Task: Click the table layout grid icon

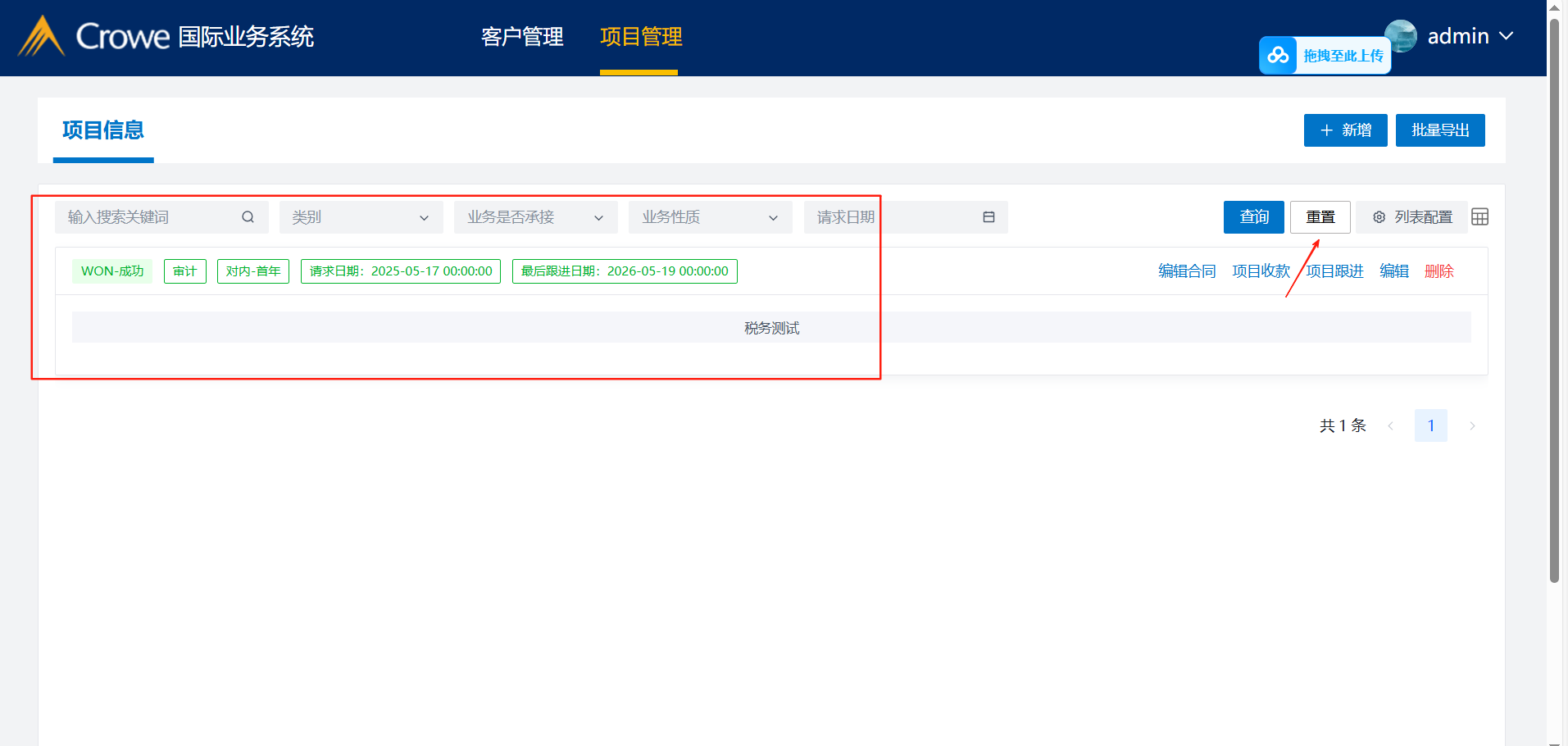Action: coord(1479,217)
